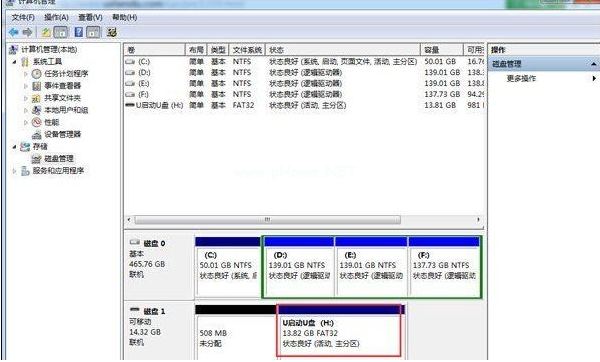Click the Forward arrow toolbar icon
600x362 pixels.
[27, 33]
